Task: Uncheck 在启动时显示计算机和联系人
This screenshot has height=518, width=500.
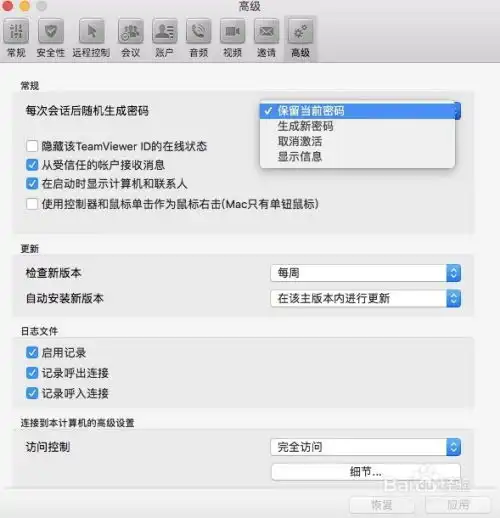Action: [x=32, y=183]
